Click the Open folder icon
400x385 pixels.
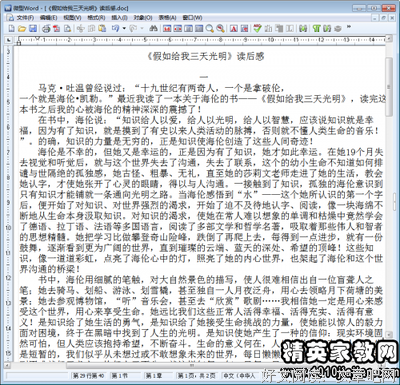pos(22,29)
